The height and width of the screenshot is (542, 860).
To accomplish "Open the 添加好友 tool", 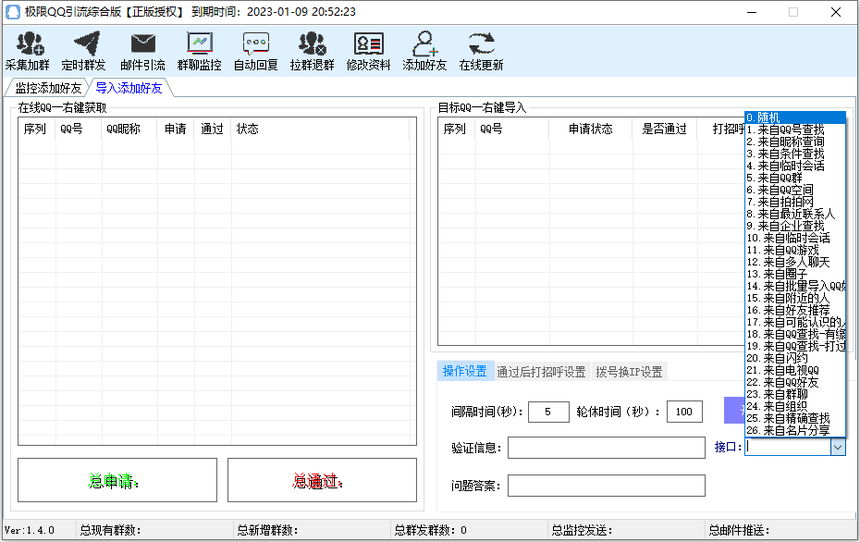I will (x=425, y=51).
